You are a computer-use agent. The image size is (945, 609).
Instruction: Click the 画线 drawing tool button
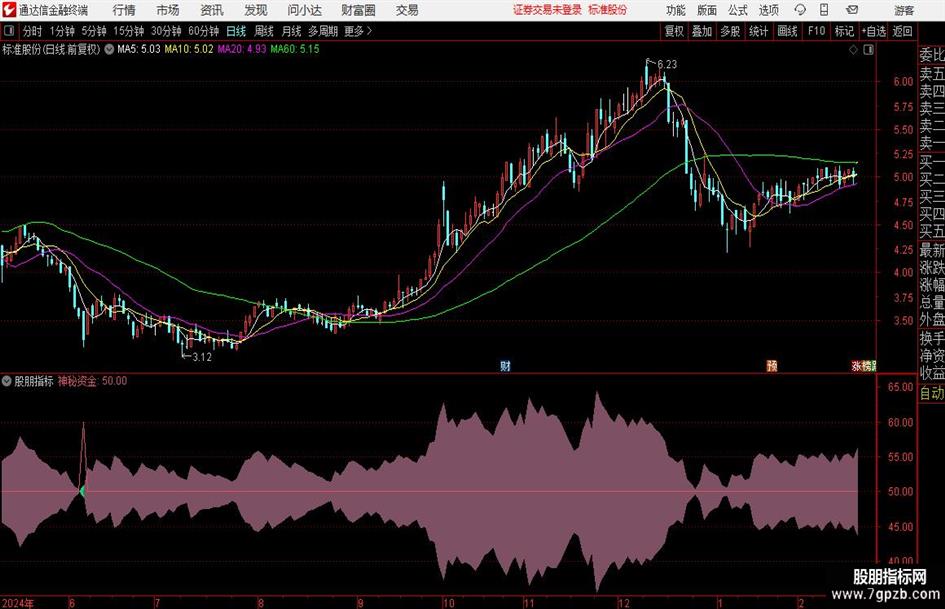pyautogui.click(x=787, y=31)
